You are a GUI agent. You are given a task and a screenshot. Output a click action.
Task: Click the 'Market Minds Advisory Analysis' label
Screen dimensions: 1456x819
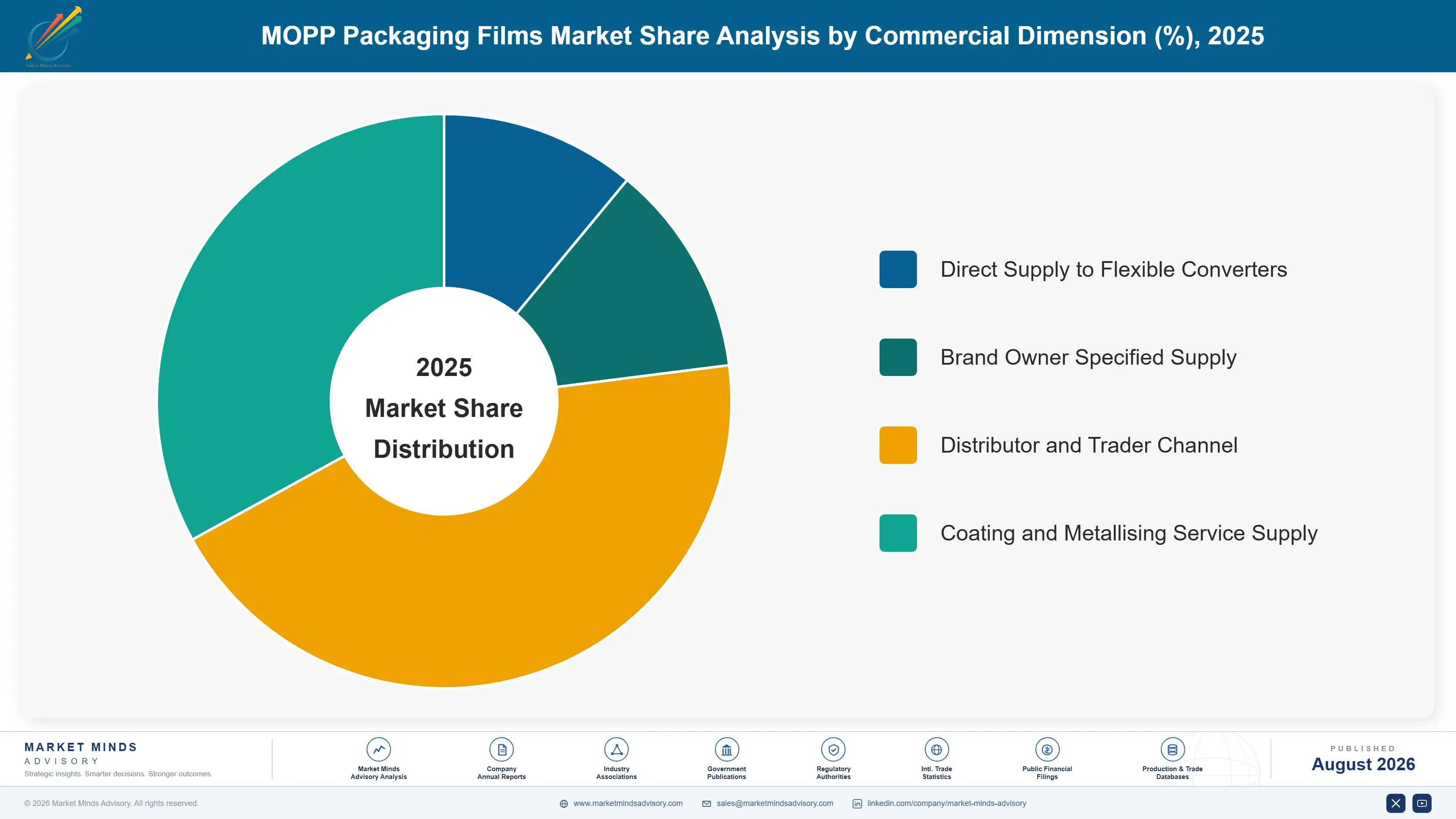click(378, 773)
